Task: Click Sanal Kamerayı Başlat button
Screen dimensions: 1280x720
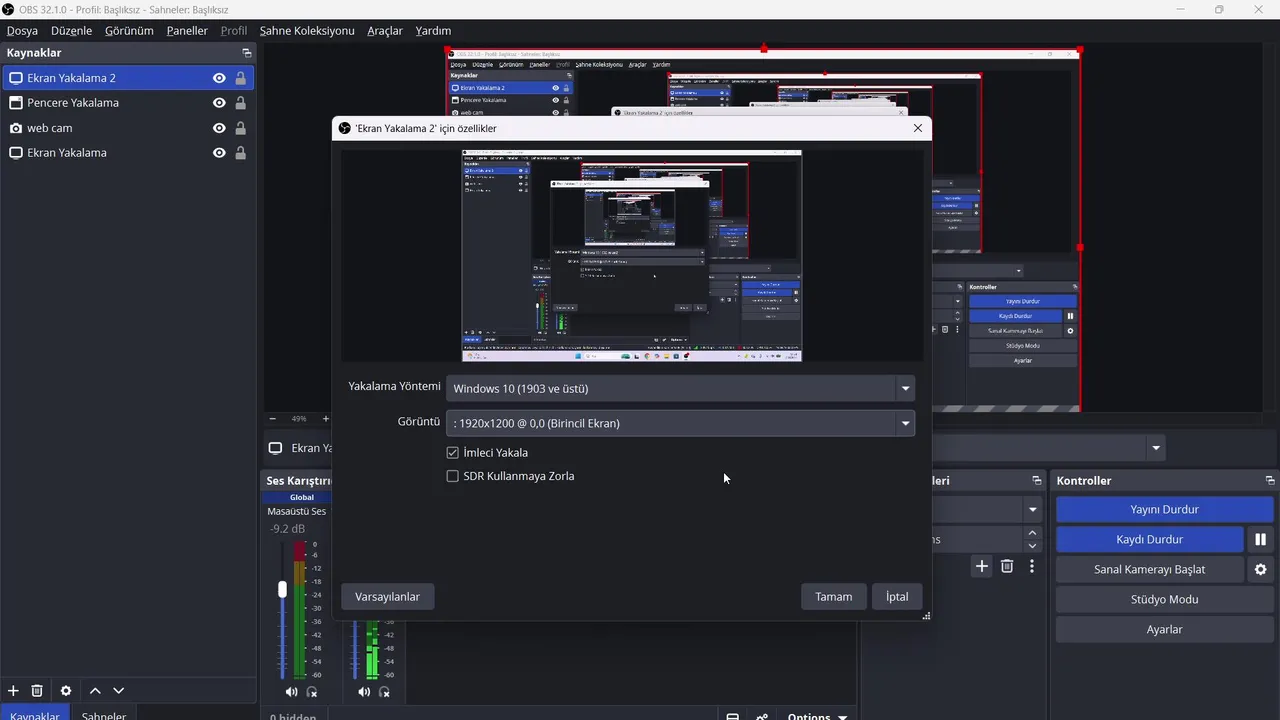Action: (1149, 569)
